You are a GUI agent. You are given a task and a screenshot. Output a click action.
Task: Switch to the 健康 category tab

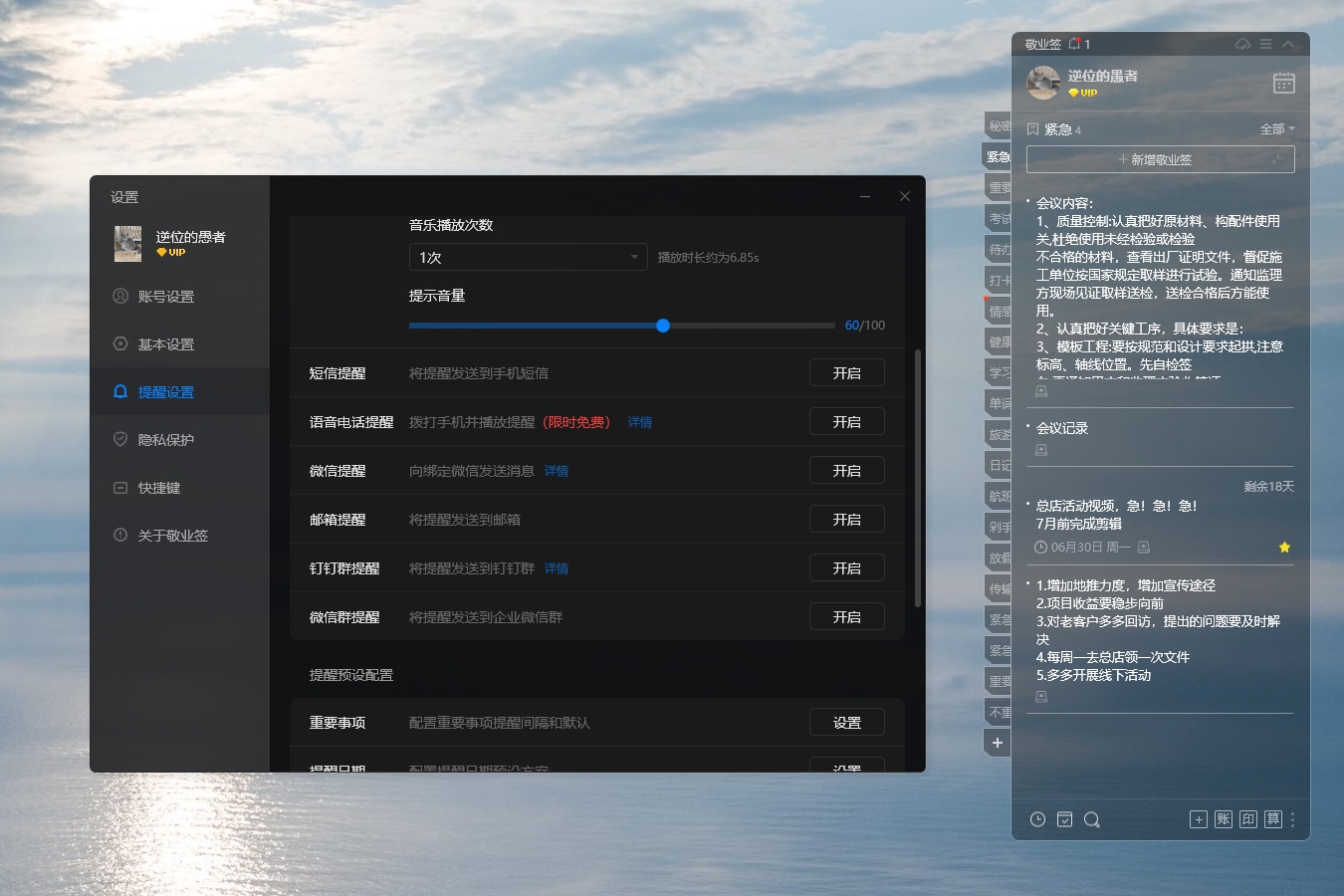(998, 341)
